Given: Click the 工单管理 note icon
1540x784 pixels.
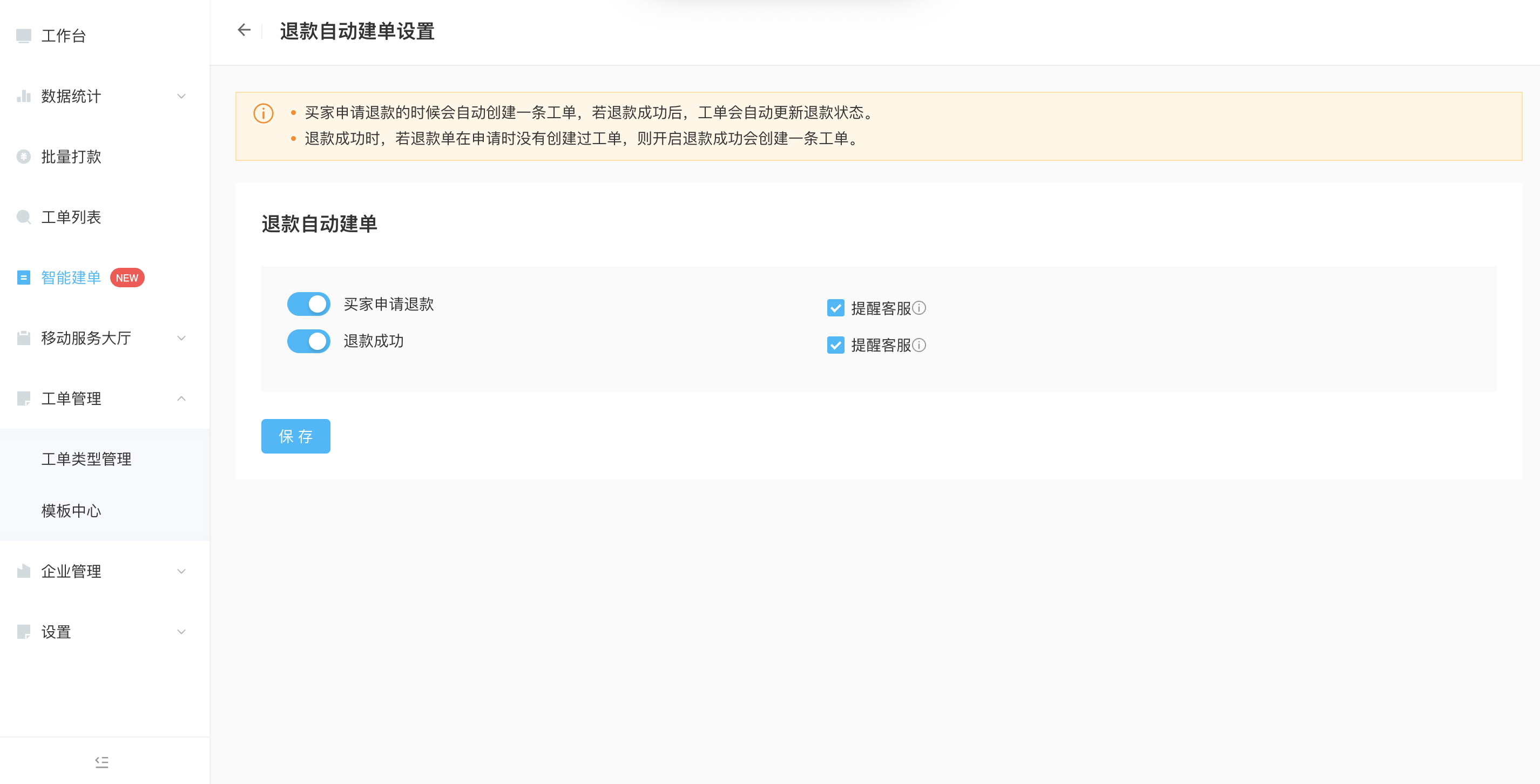Looking at the screenshot, I should 24,399.
